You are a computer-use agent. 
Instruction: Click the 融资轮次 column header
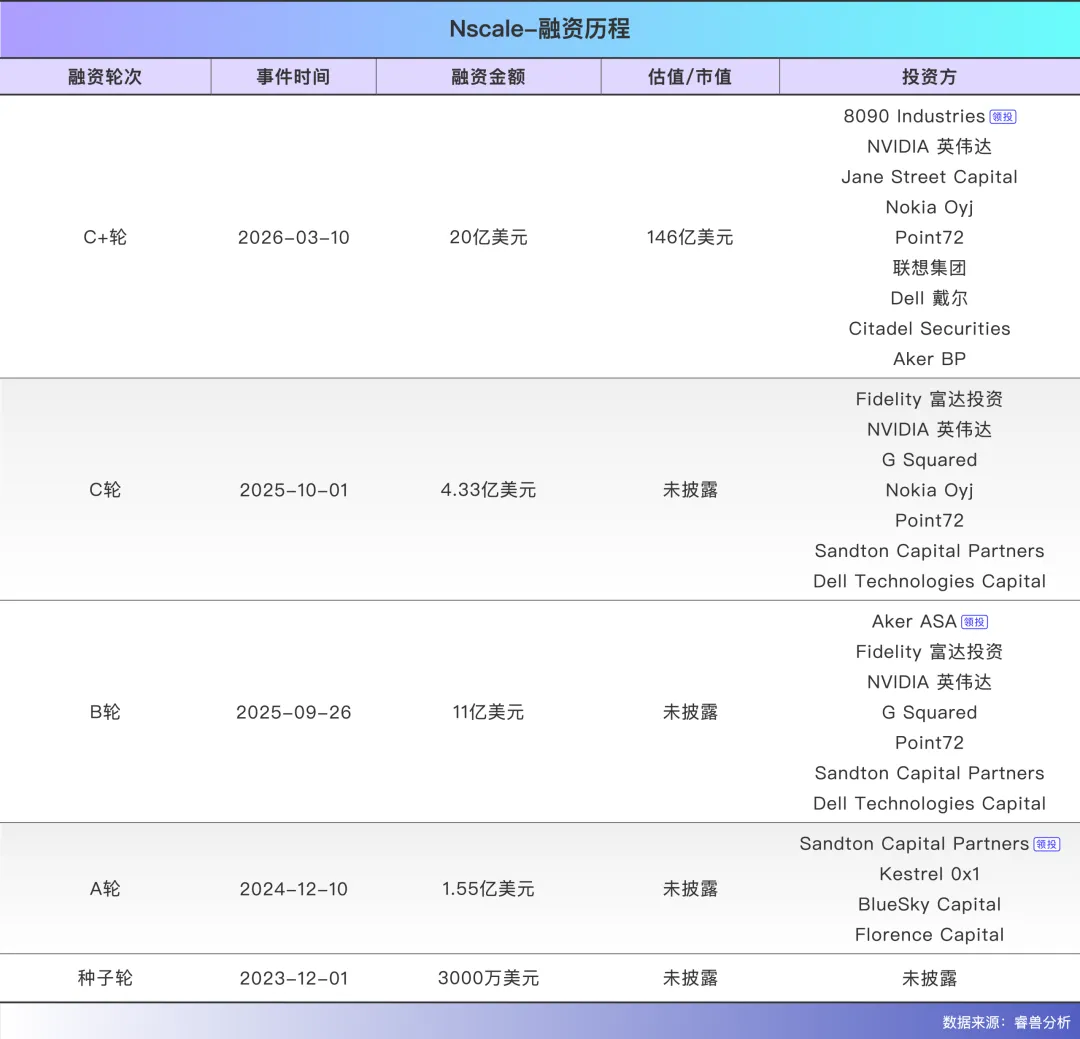105,76
